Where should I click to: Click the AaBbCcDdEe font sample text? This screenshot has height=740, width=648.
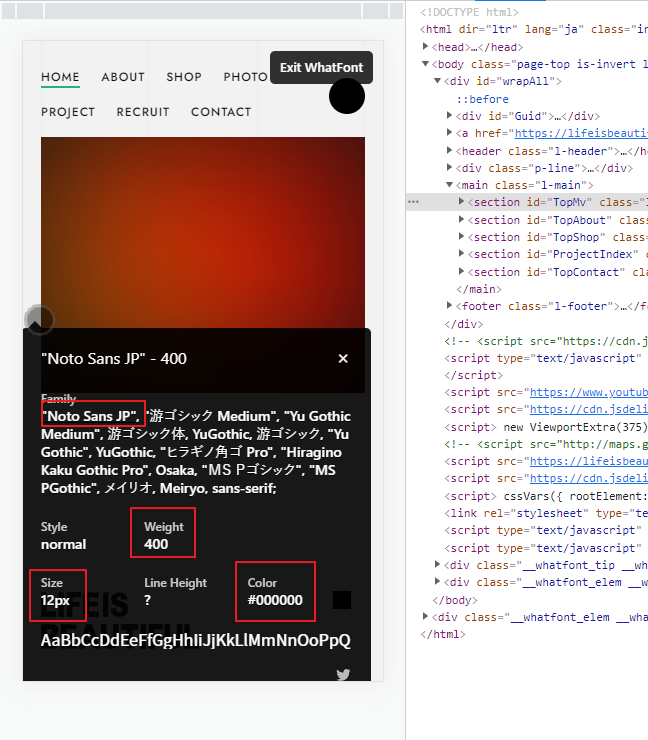coord(195,640)
